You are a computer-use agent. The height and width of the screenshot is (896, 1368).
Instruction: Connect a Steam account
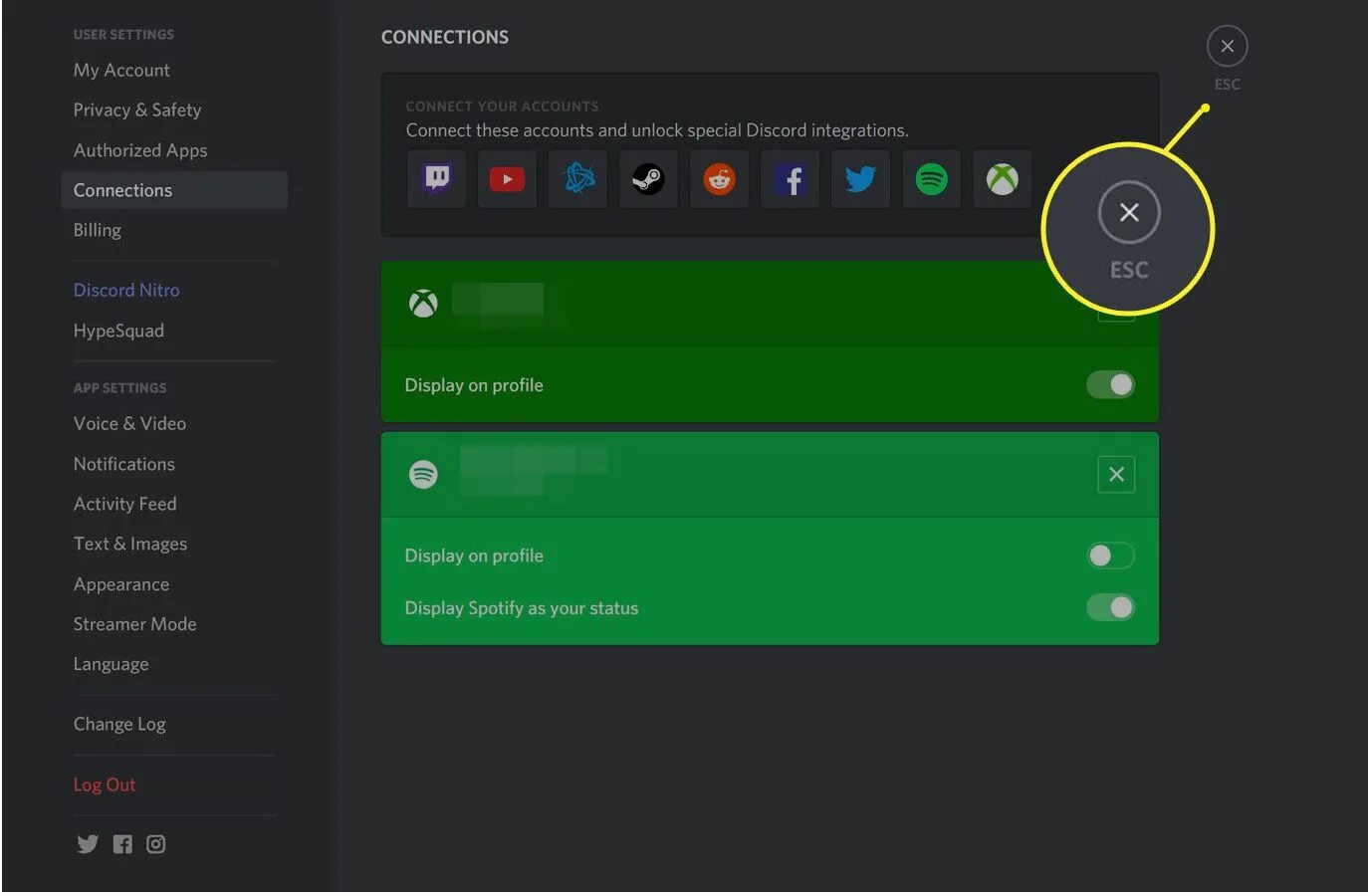coord(648,179)
